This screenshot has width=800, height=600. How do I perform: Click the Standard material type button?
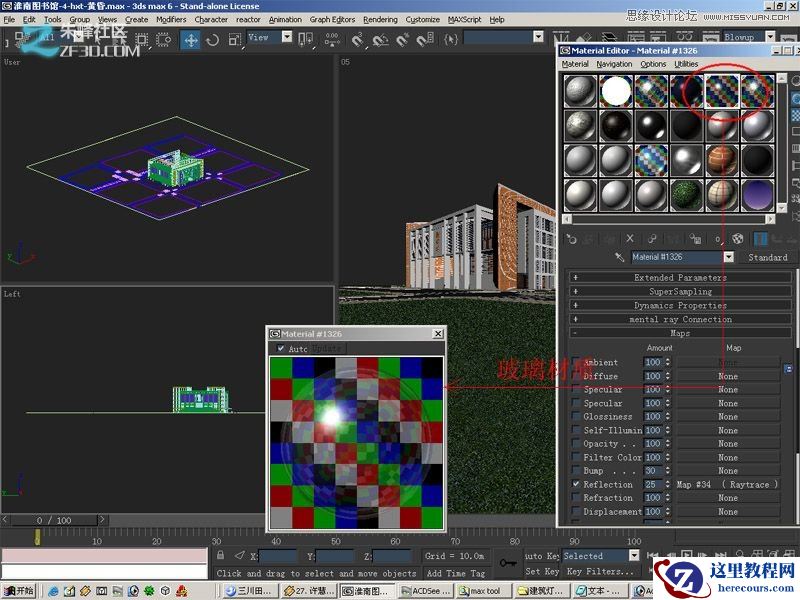767,257
